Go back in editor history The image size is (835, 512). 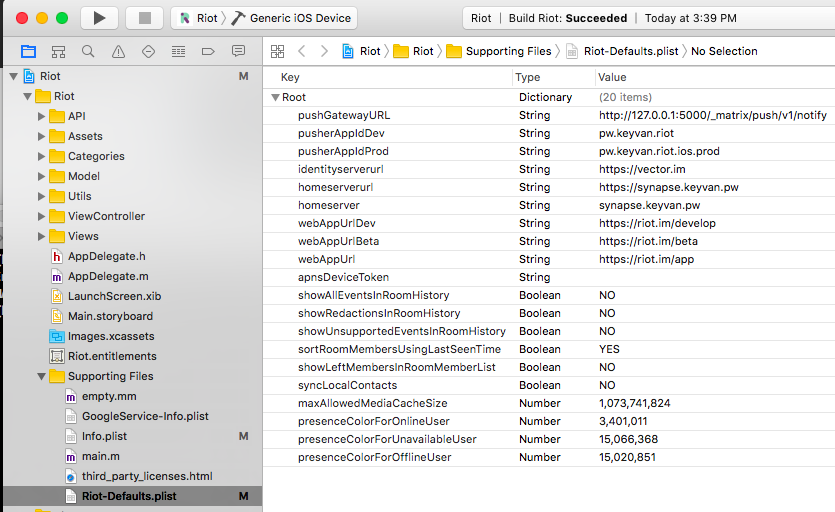pos(302,51)
